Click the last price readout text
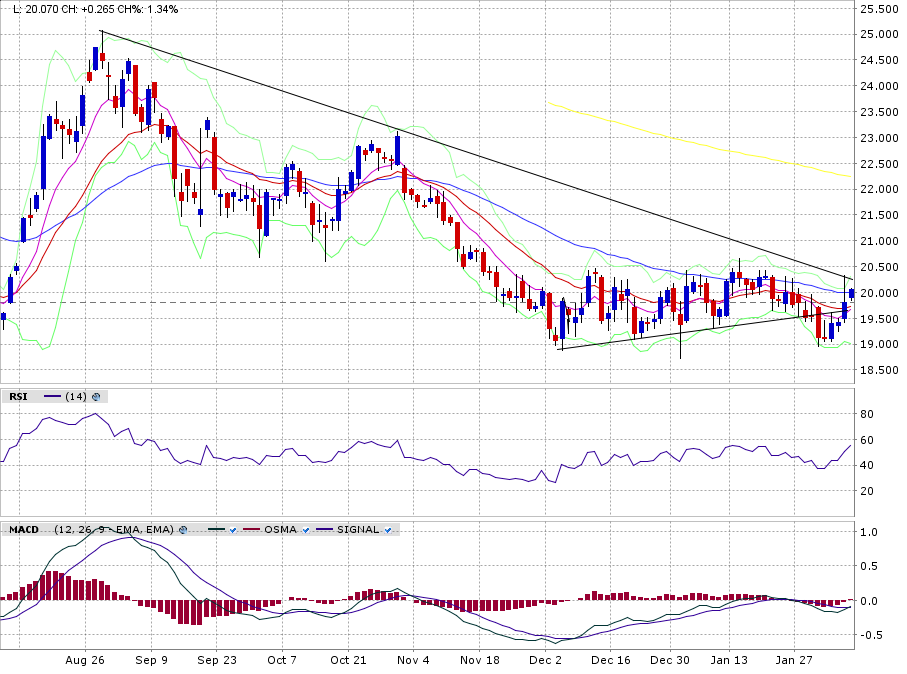Screen dimensions: 907x674 point(95,9)
